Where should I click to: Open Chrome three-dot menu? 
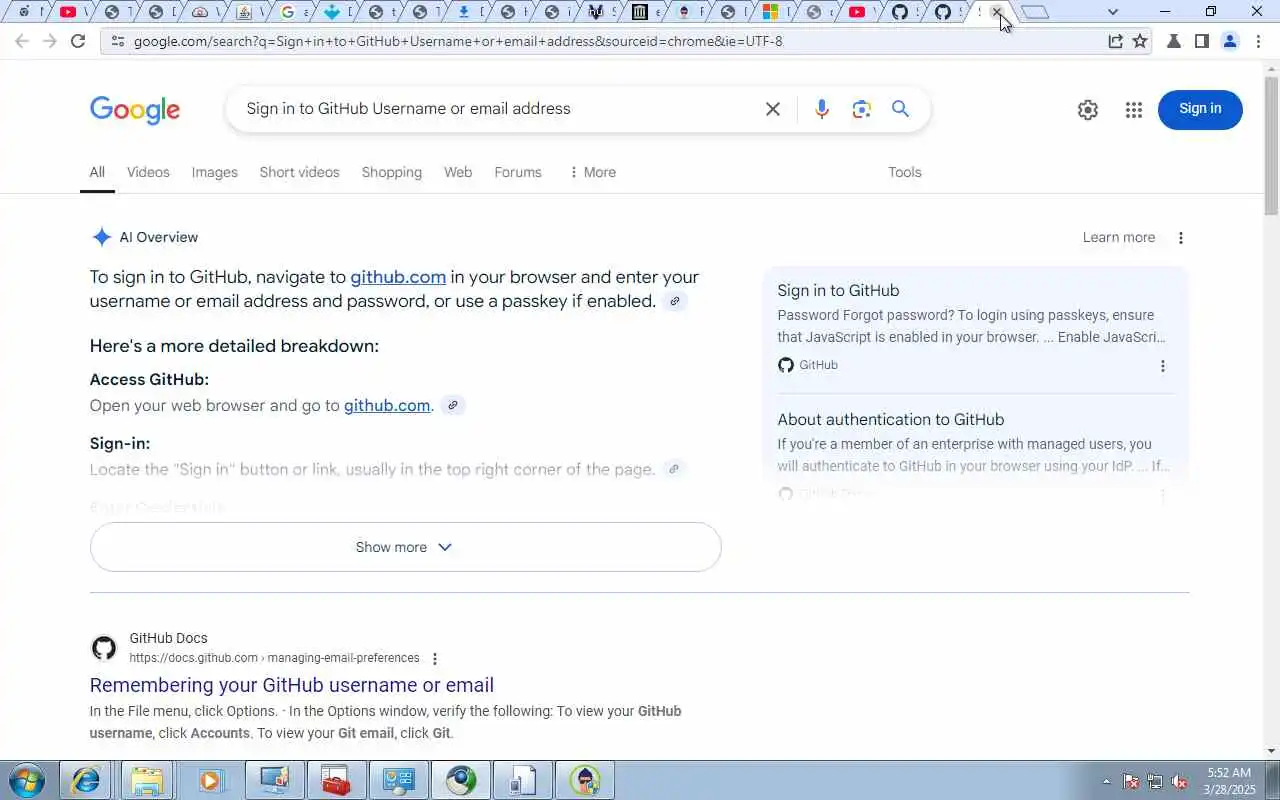[x=1258, y=41]
